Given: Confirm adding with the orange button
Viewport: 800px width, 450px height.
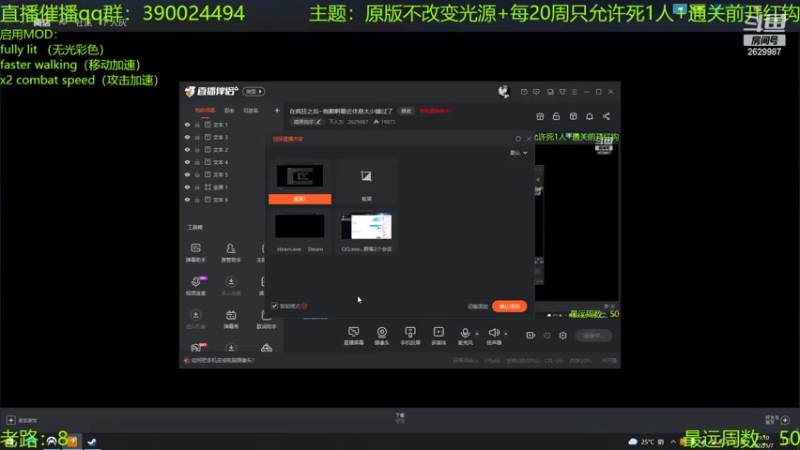Looking at the screenshot, I should coord(509,306).
